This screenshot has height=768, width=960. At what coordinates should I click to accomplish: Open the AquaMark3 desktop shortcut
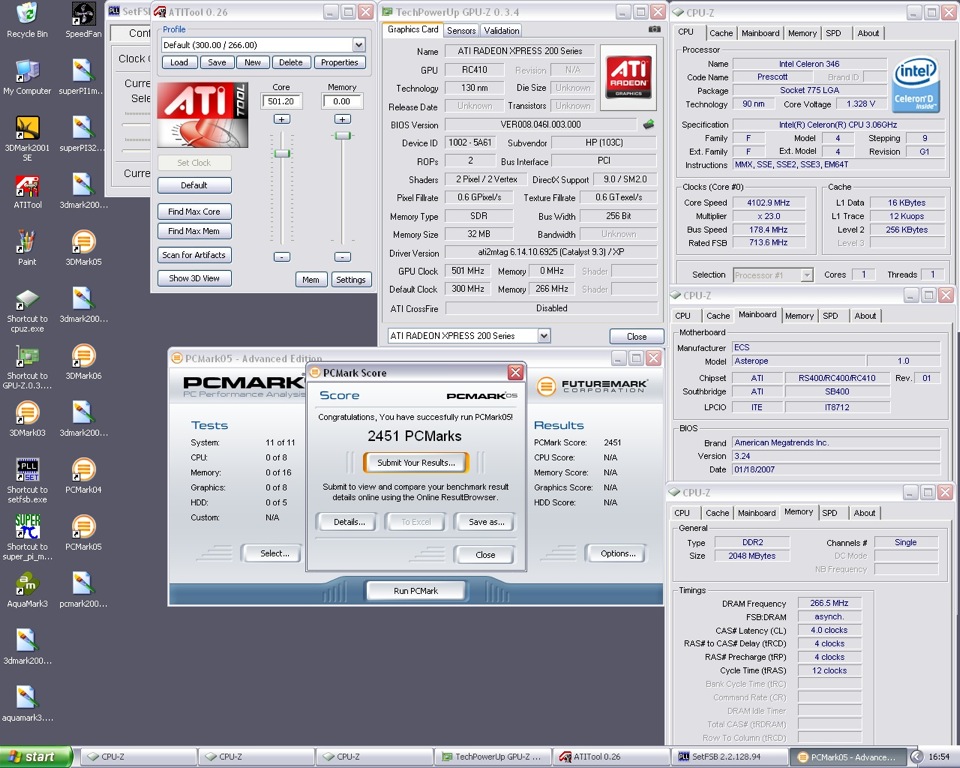click(x=27, y=589)
